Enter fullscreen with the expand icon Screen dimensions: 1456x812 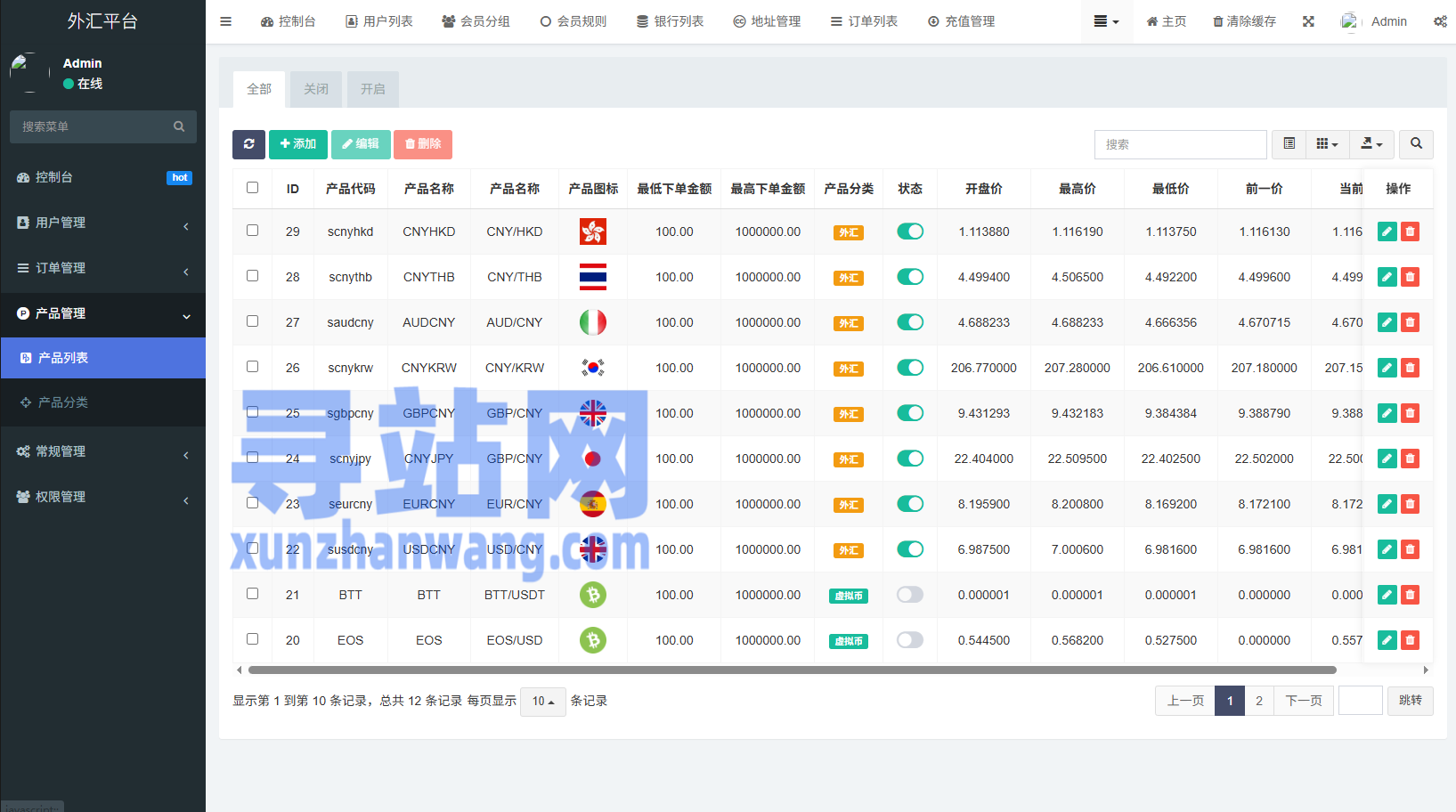[1308, 21]
